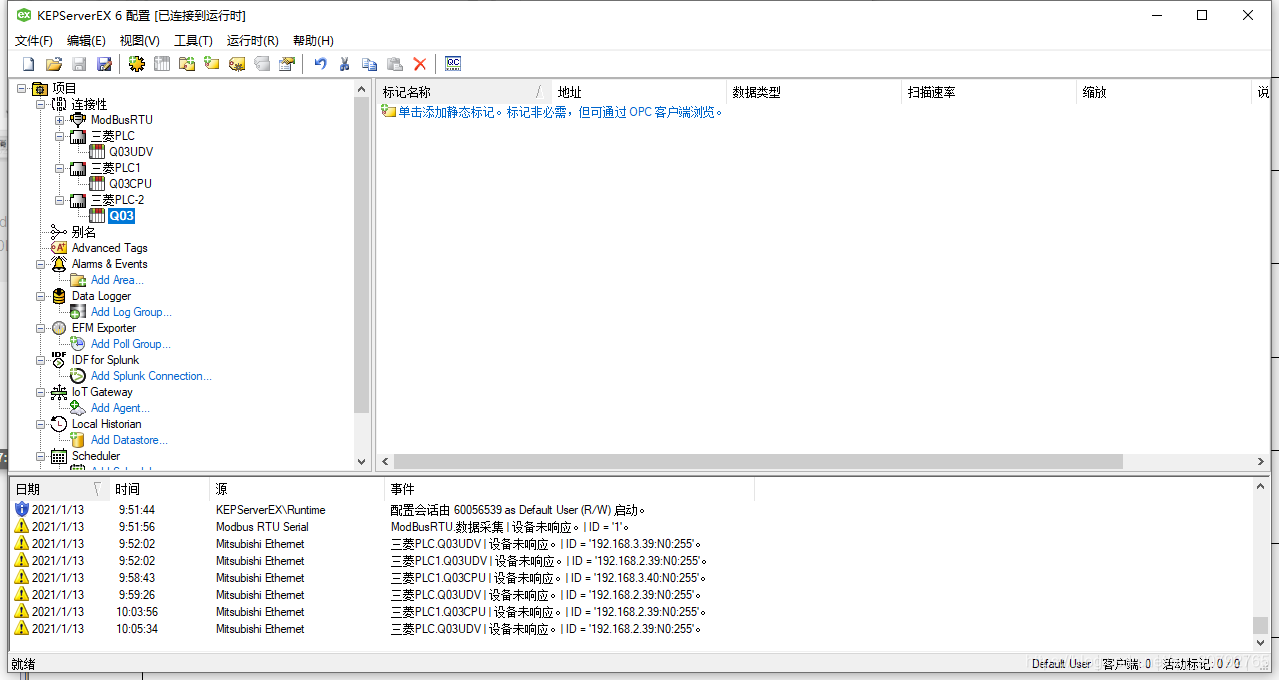
Task: Collapse the 三菱PLC channel node
Action: click(60, 136)
